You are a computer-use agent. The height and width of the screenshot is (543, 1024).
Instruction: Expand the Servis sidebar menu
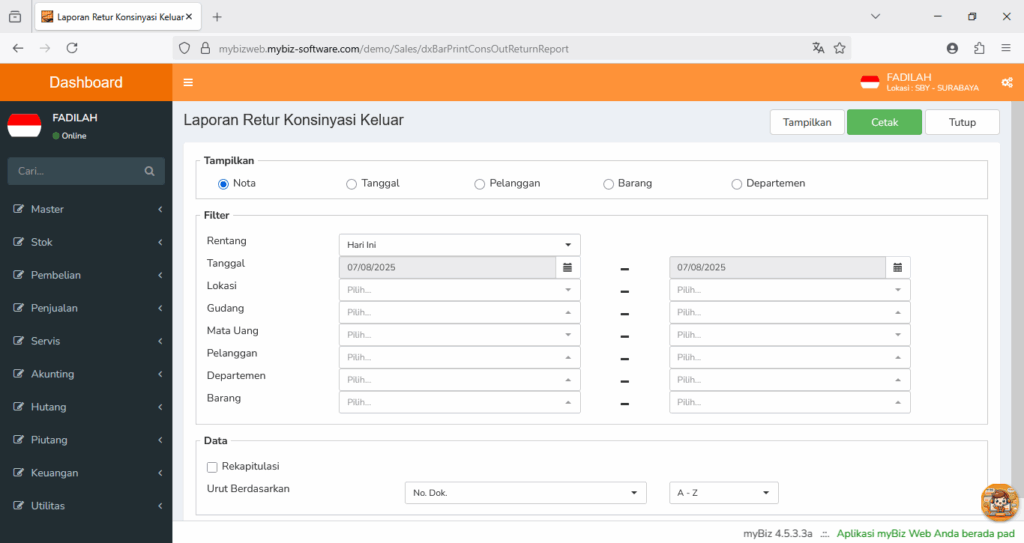pos(86,341)
